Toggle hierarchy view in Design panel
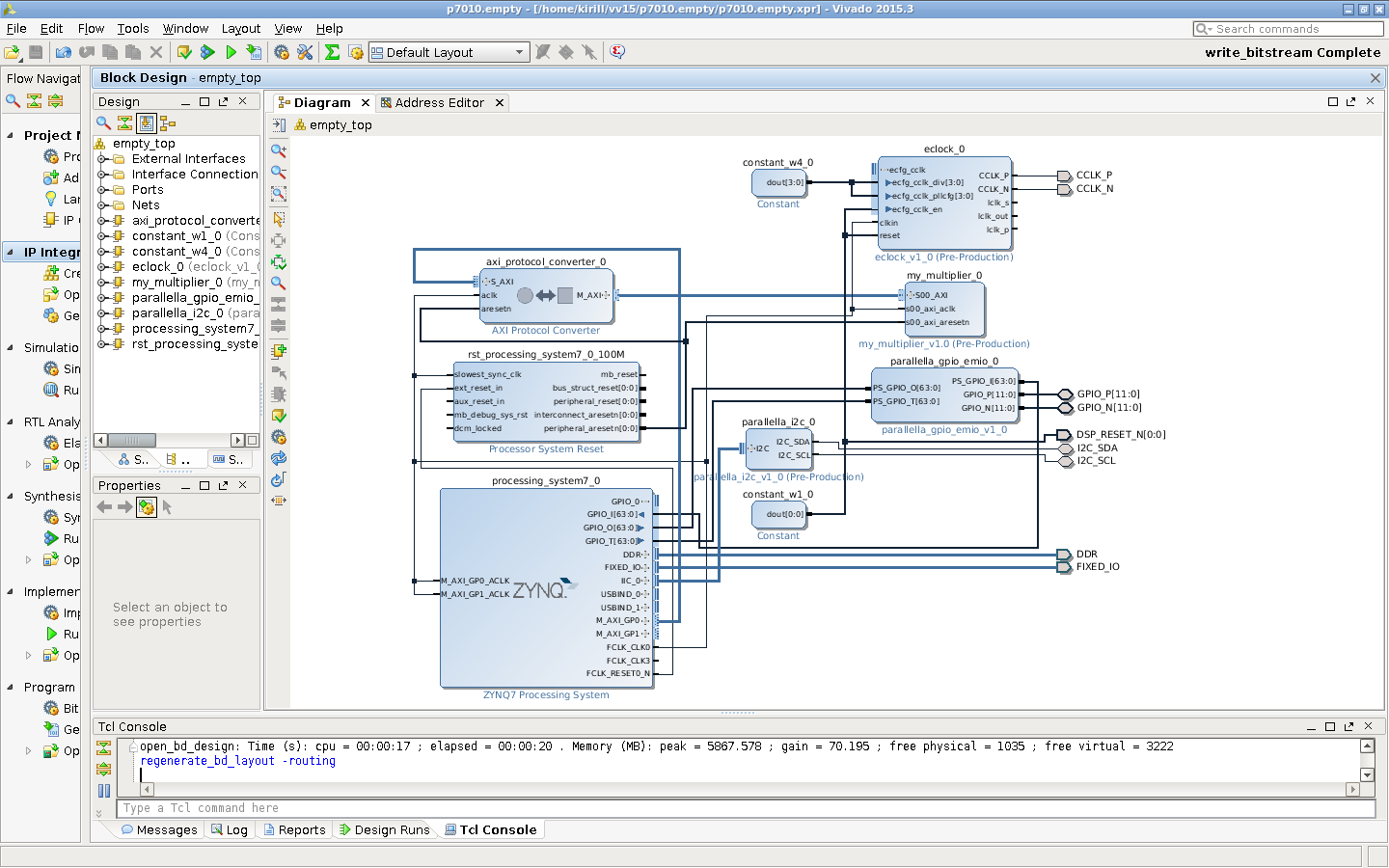Screen dimensions: 1389x868 tap(168, 123)
